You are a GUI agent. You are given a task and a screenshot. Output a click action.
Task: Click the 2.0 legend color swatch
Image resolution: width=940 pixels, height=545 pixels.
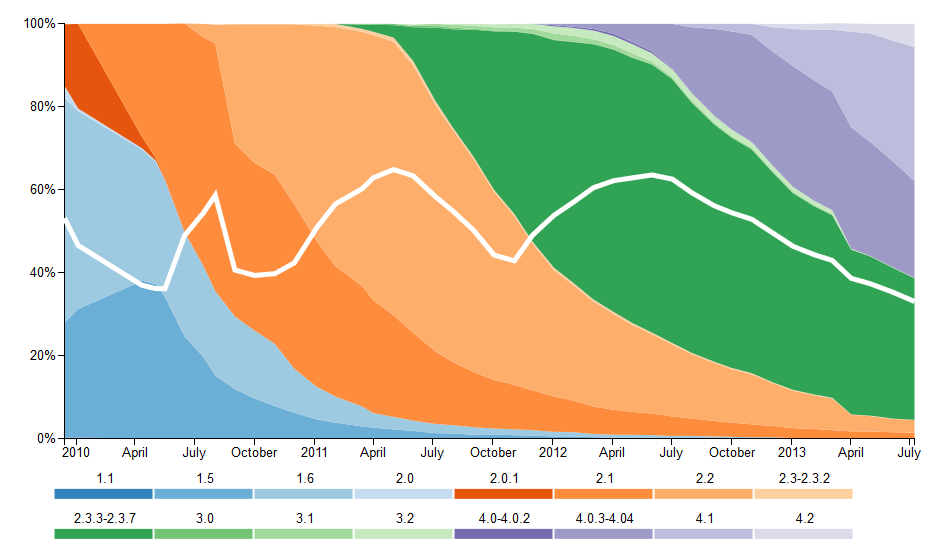coord(403,494)
